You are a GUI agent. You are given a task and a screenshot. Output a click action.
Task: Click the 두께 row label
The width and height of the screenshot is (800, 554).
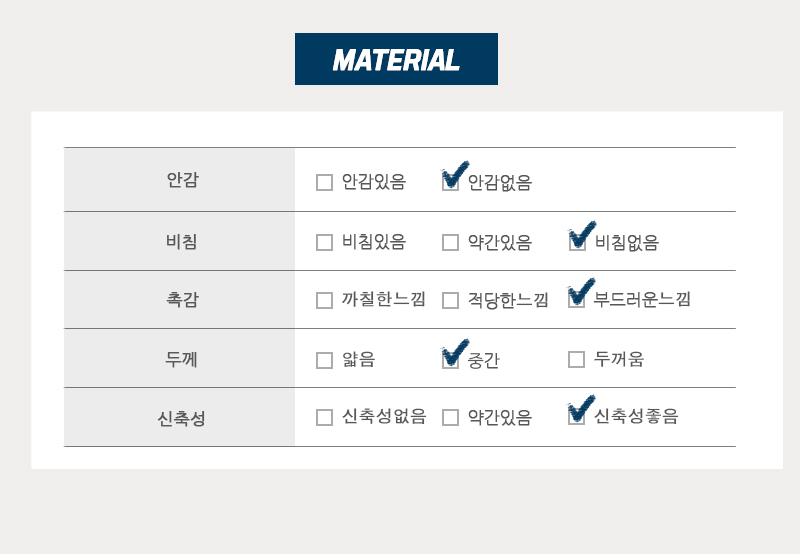click(x=181, y=359)
